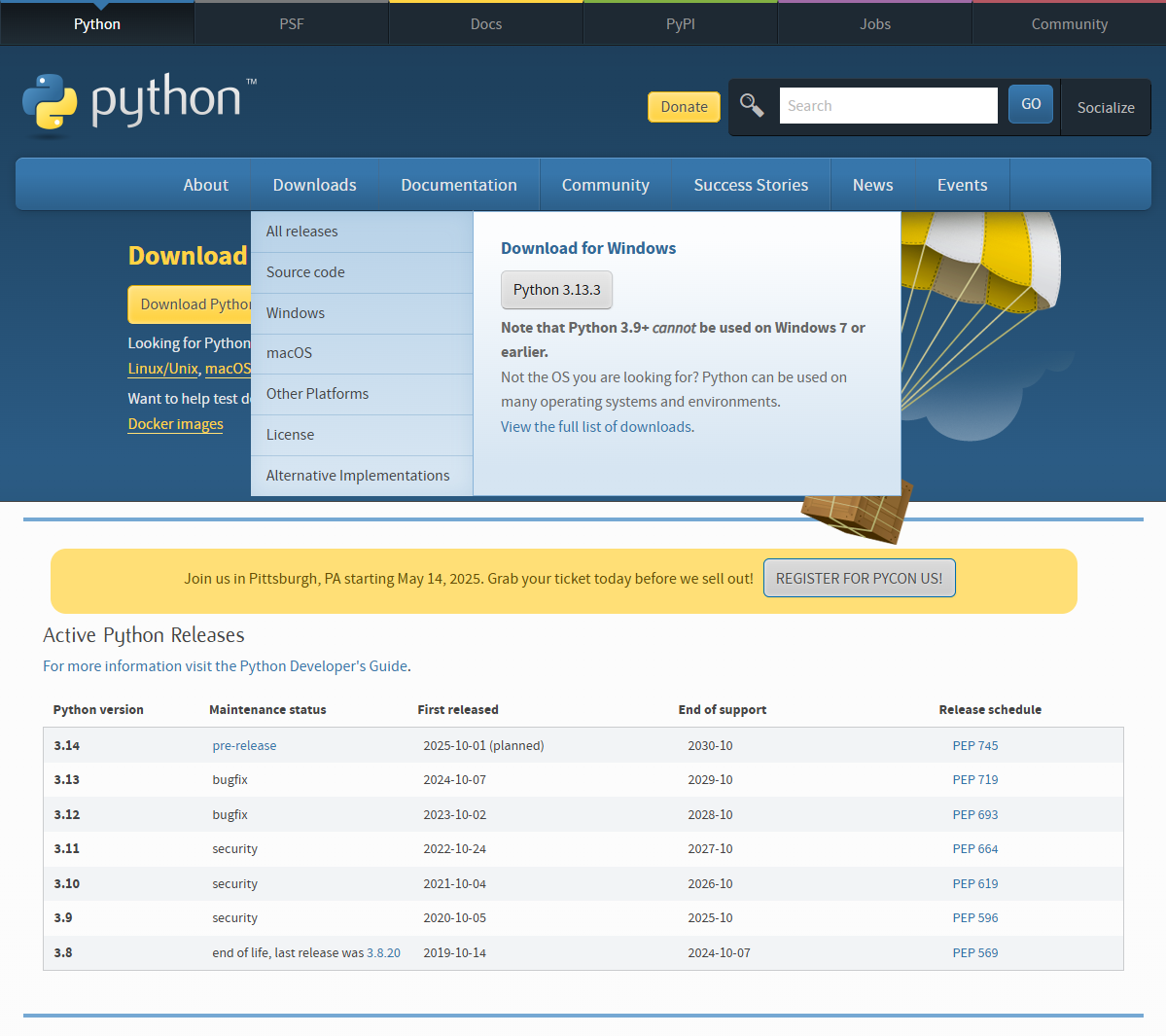
Task: Open the Documentation navigation menu
Action: (459, 185)
